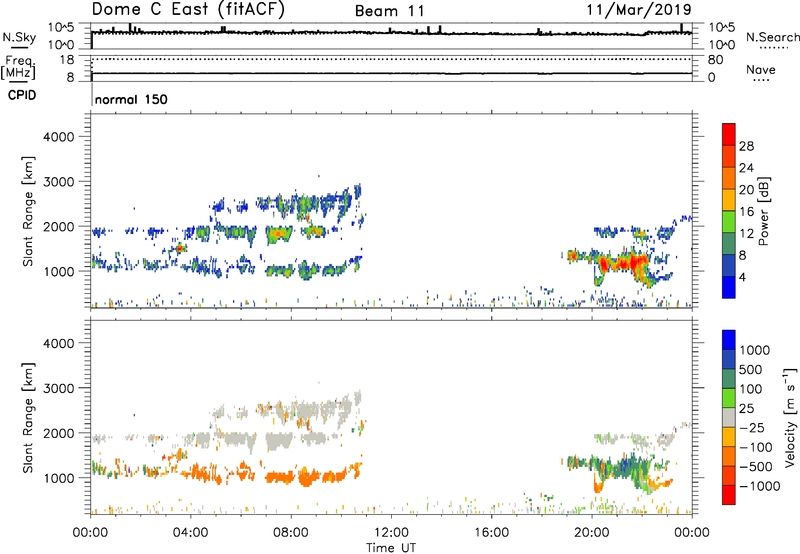Click the "Velocity [m s⁻¹]" colorbar title
The width and height of the screenshot is (800, 554).
pos(790,417)
